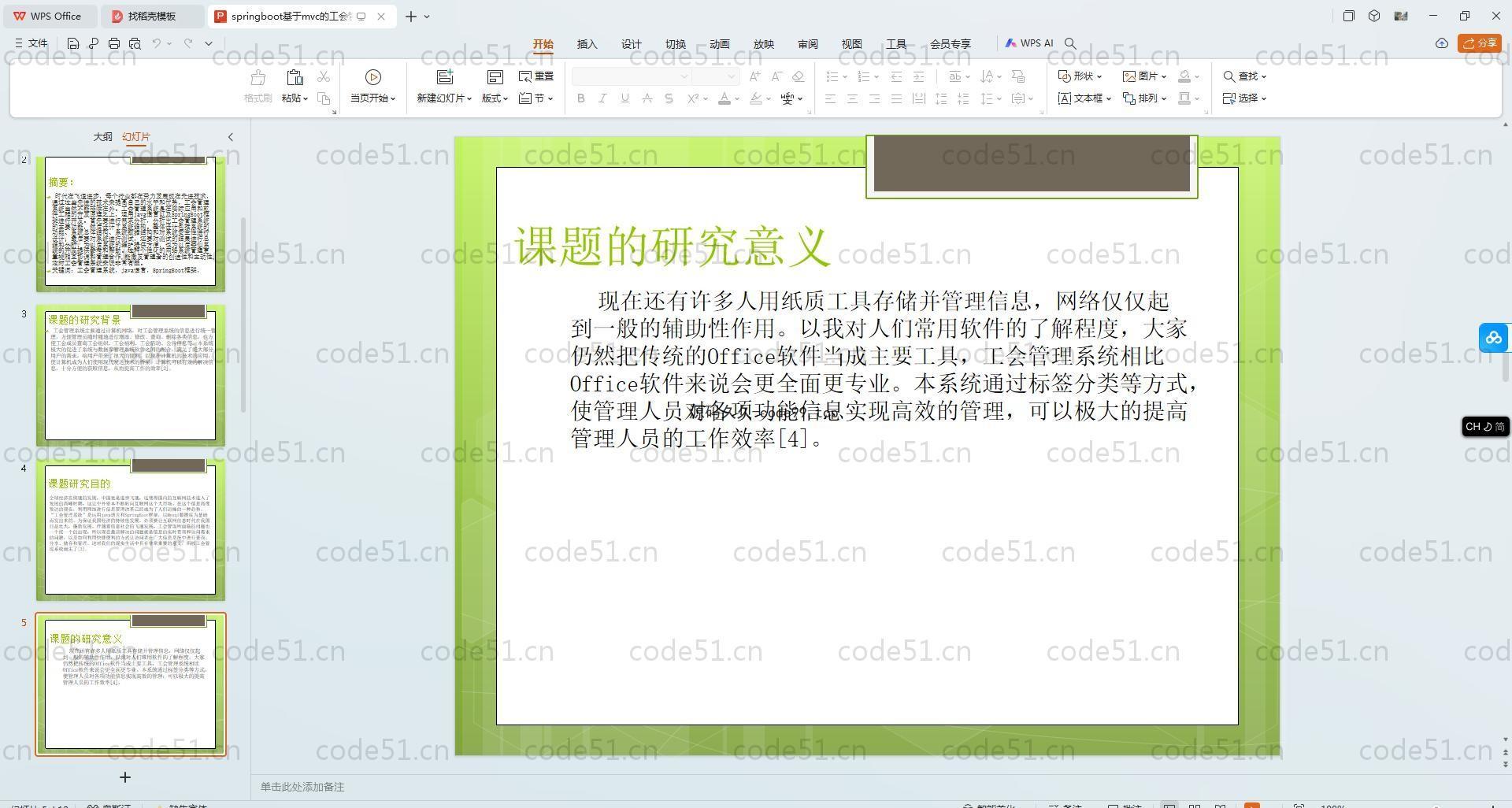
Task: Click the floating Baidu cloud icon
Action: coord(1494,338)
